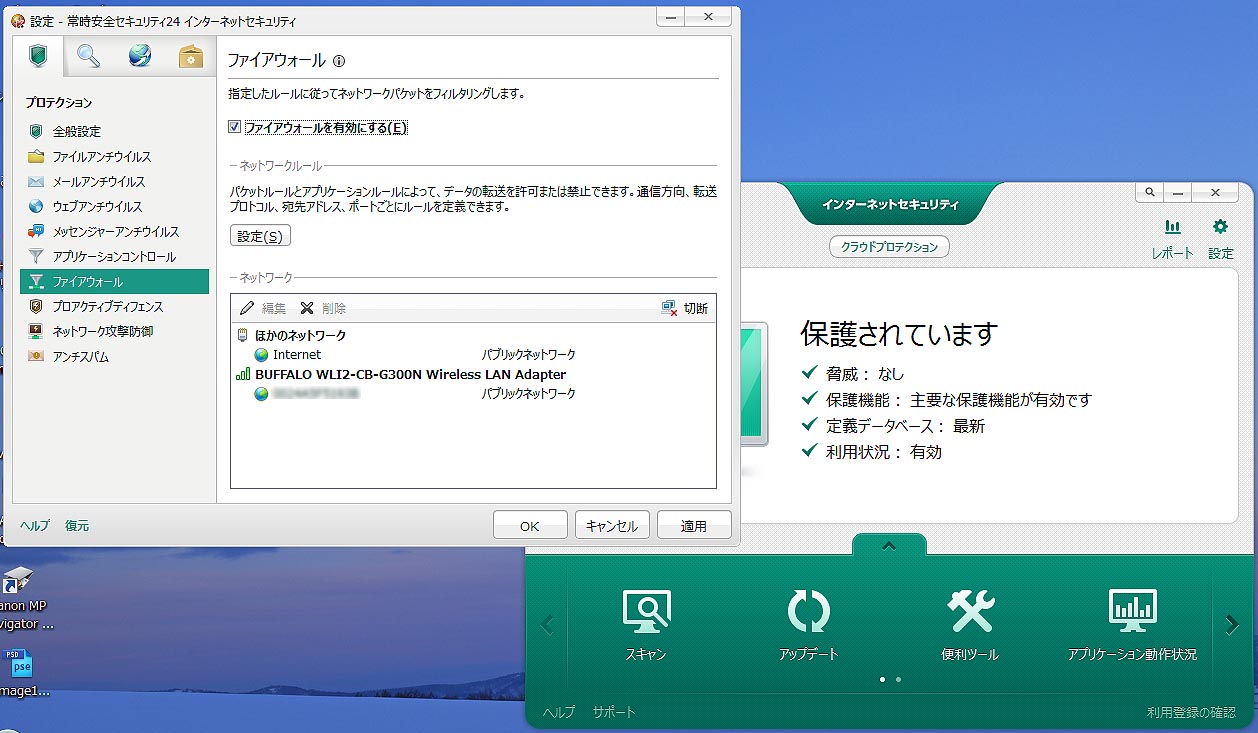This screenshot has width=1258, height=733.
Task: Click the general settings shield icon
Action: [36, 131]
